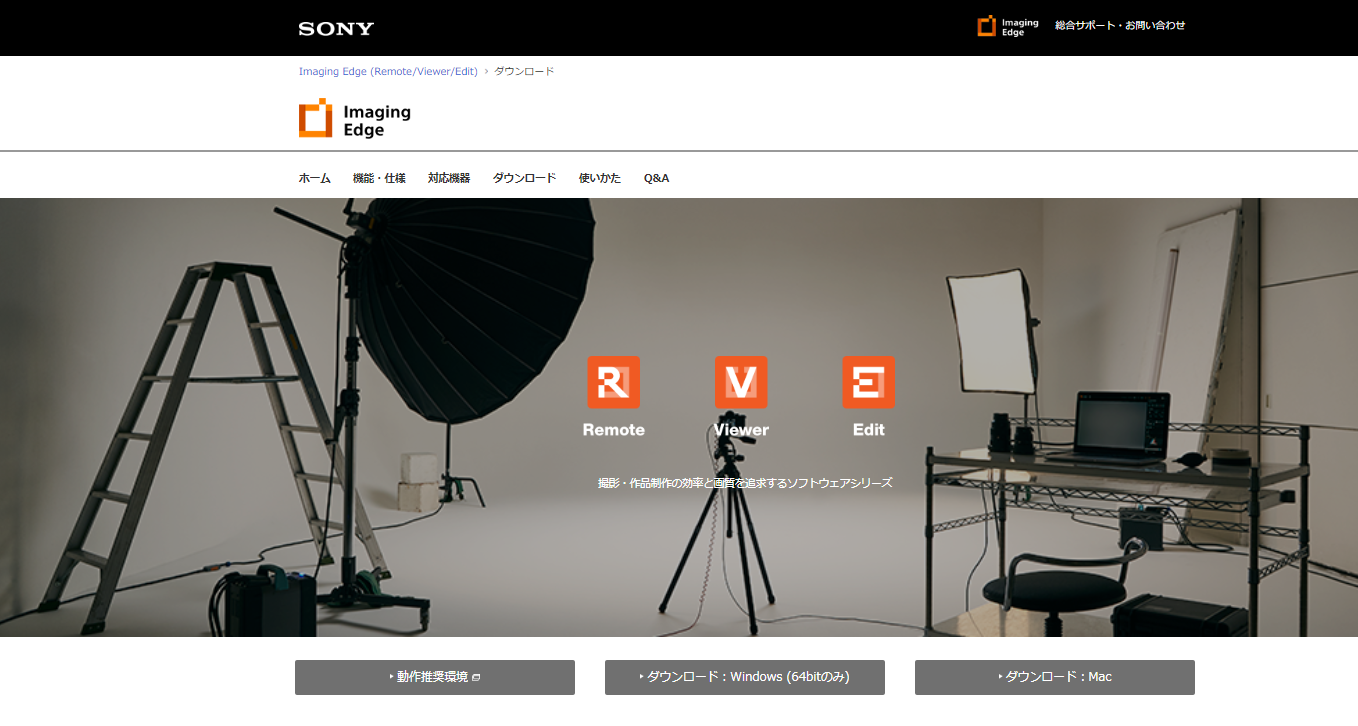Open the 使いかた navigation item
The width and height of the screenshot is (1358, 726).
(600, 178)
